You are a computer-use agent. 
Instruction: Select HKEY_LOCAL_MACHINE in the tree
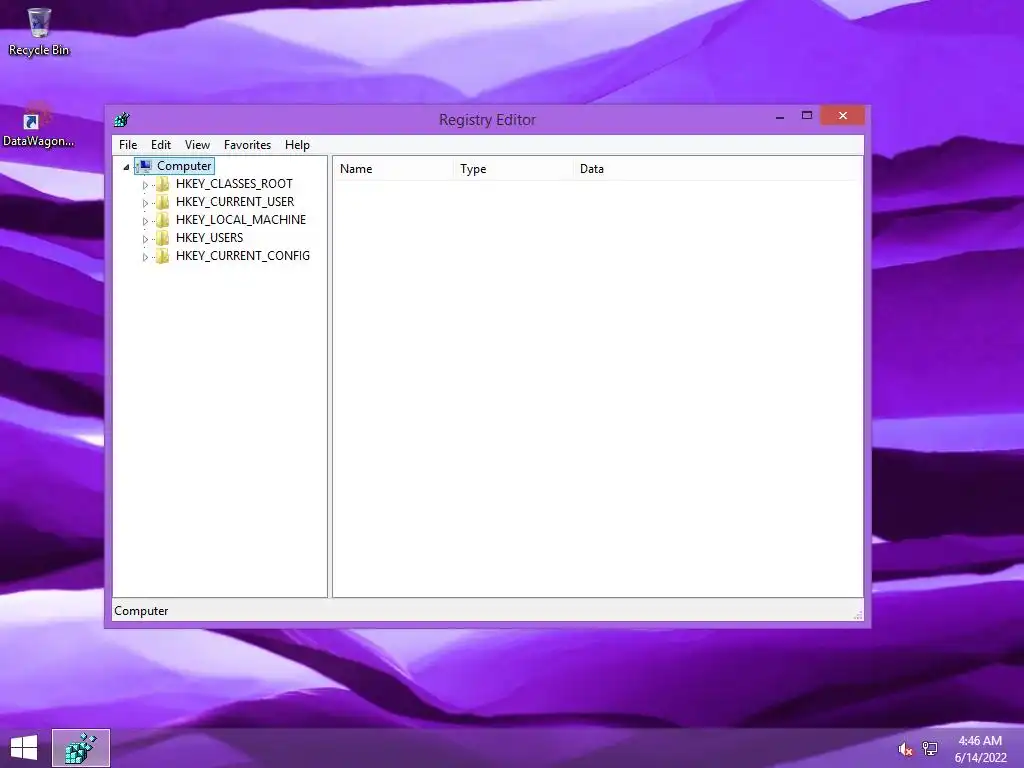pyautogui.click(x=240, y=219)
